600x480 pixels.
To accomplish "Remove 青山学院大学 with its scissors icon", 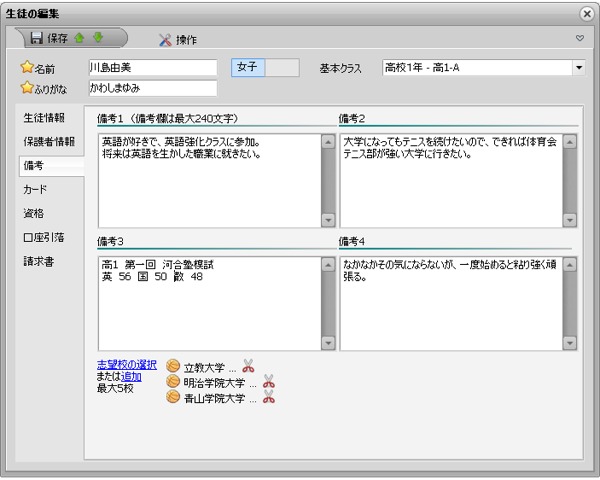I will (x=268, y=398).
